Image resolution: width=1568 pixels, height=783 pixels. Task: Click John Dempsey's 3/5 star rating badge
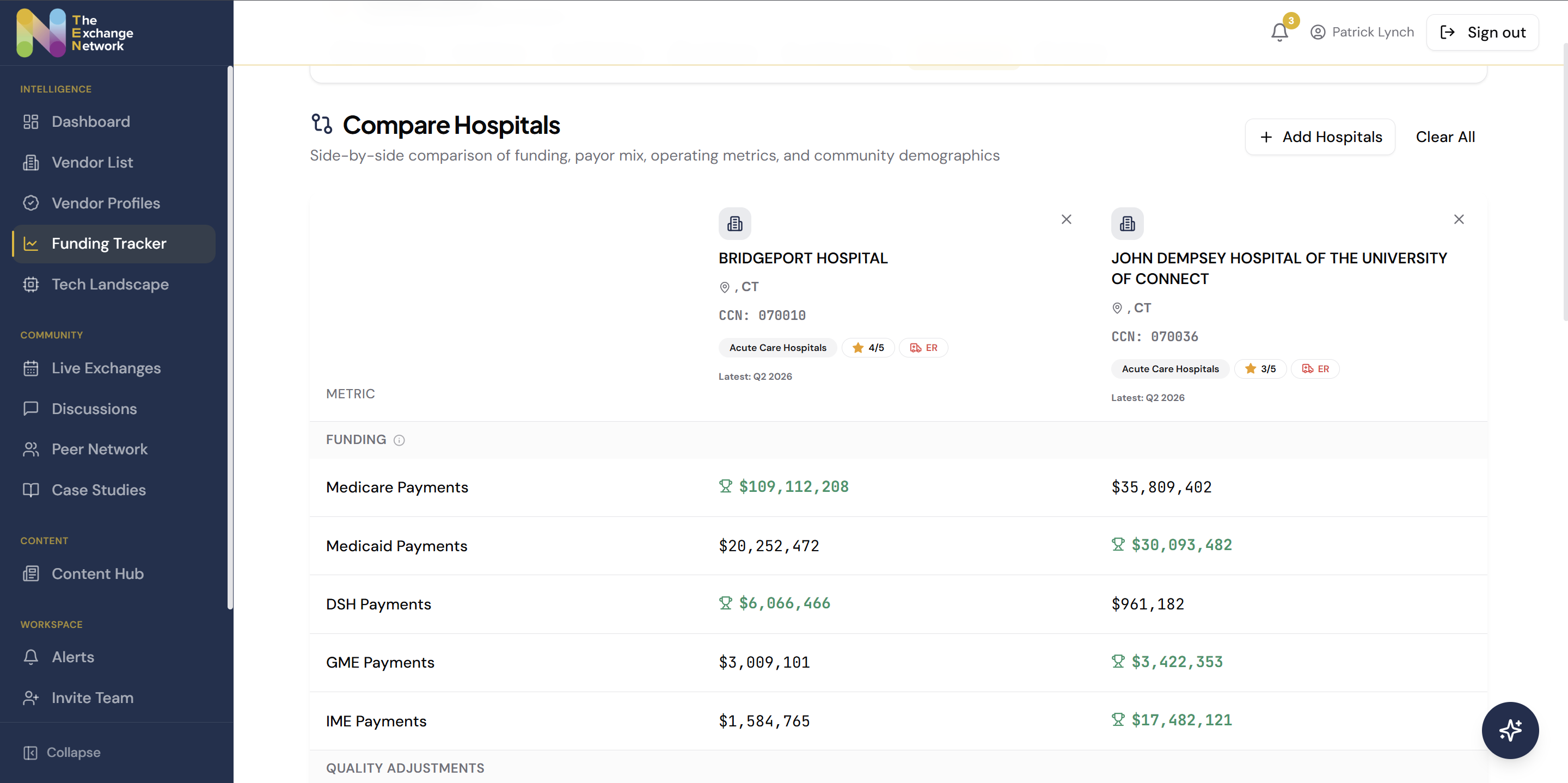click(x=1260, y=369)
